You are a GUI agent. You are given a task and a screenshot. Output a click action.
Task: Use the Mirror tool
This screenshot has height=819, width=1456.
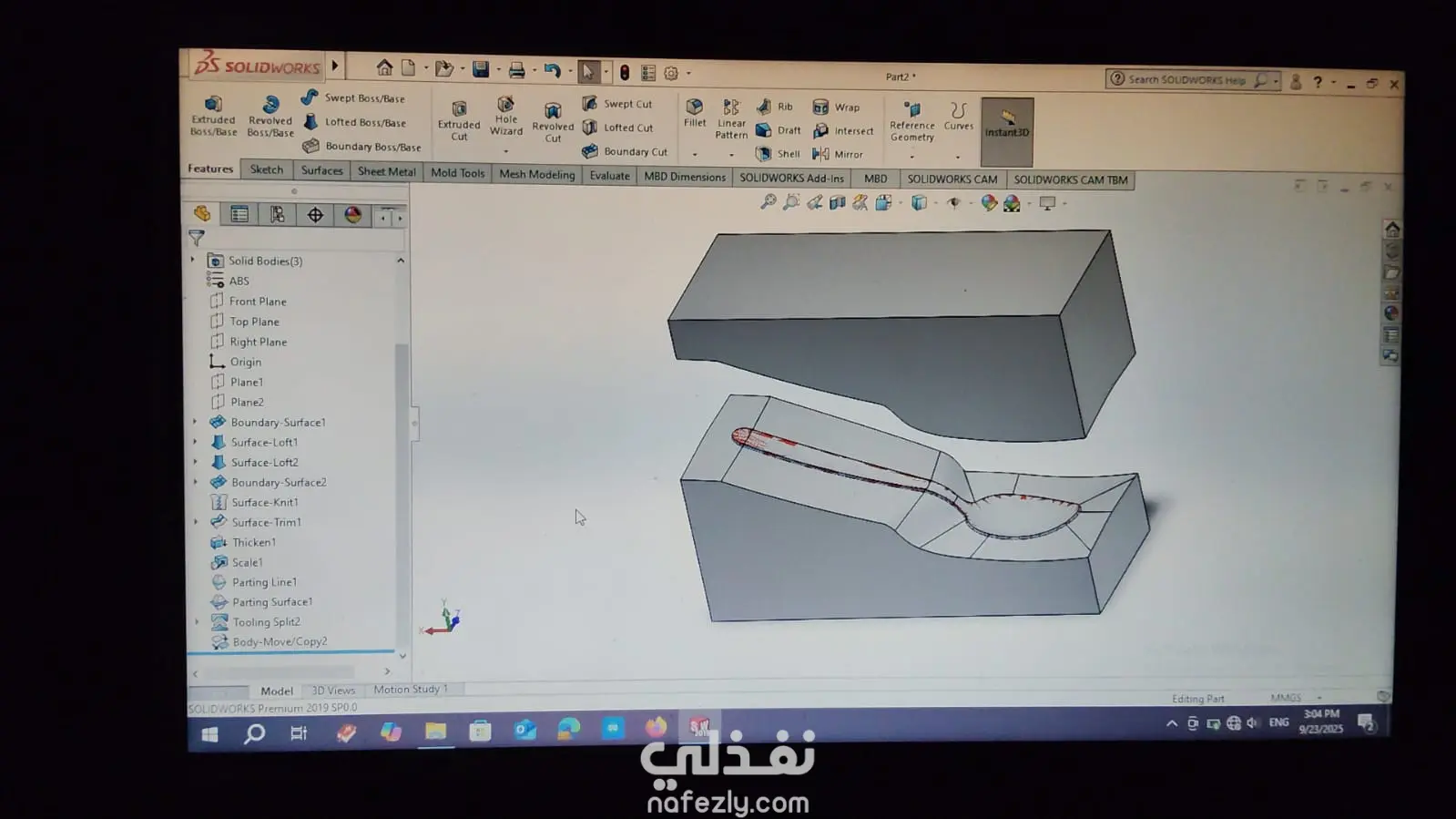pyautogui.click(x=838, y=155)
